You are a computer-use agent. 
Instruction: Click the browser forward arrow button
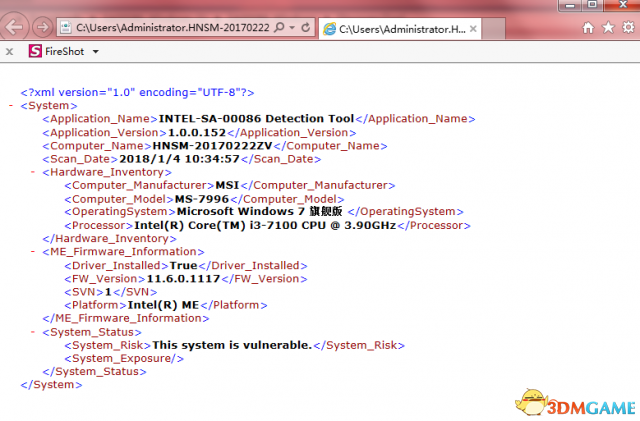[x=42, y=29]
